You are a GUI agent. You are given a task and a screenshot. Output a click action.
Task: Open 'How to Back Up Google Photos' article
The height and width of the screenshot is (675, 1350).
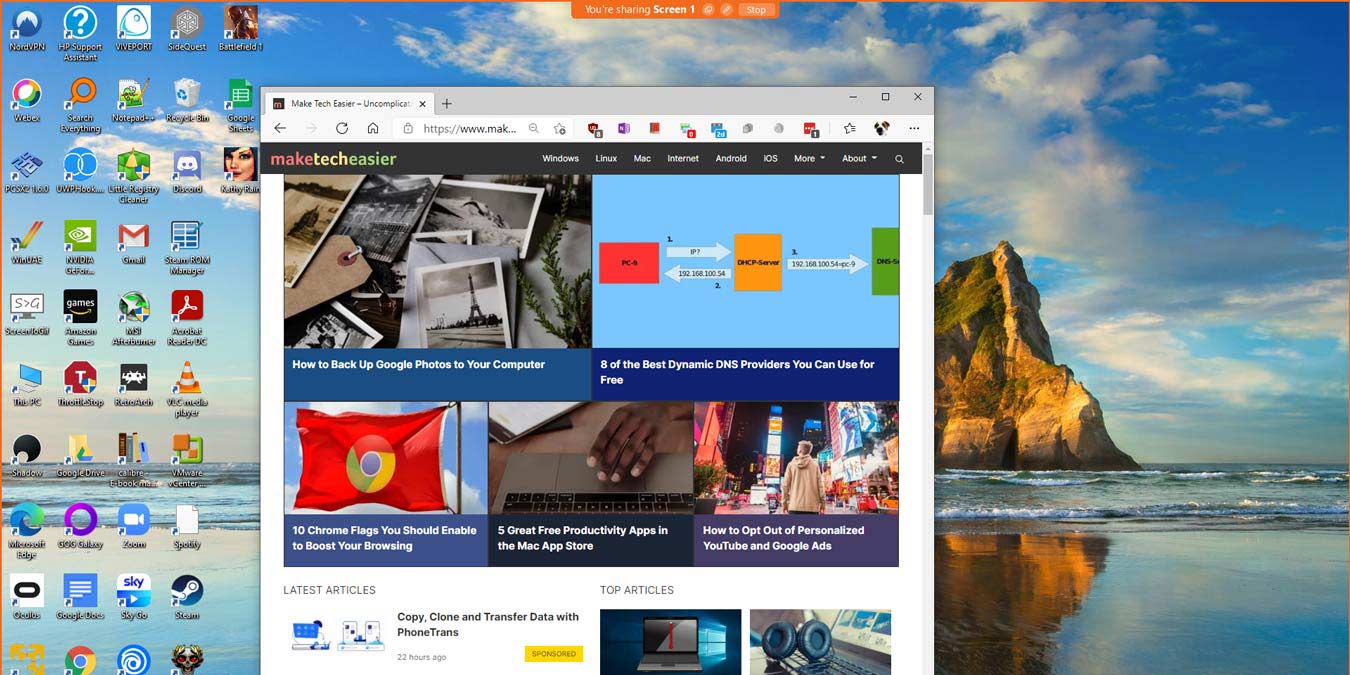[418, 365]
